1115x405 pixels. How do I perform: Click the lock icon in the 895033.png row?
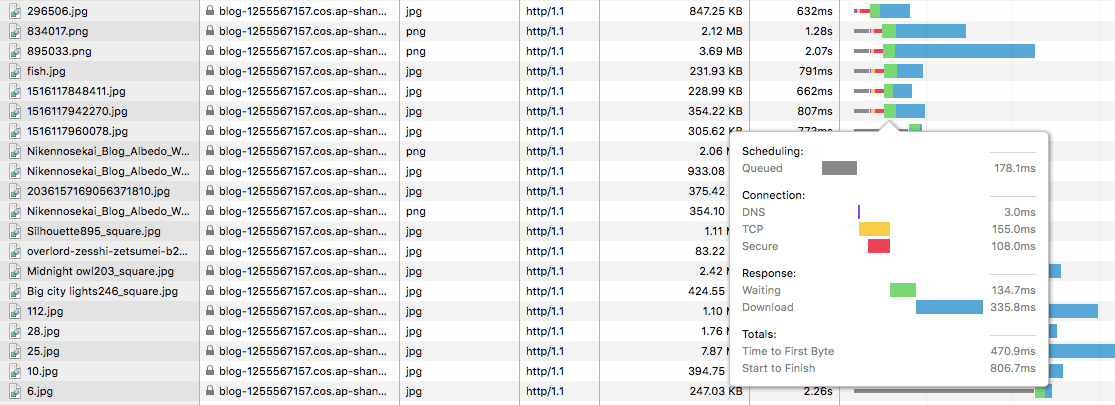click(210, 51)
